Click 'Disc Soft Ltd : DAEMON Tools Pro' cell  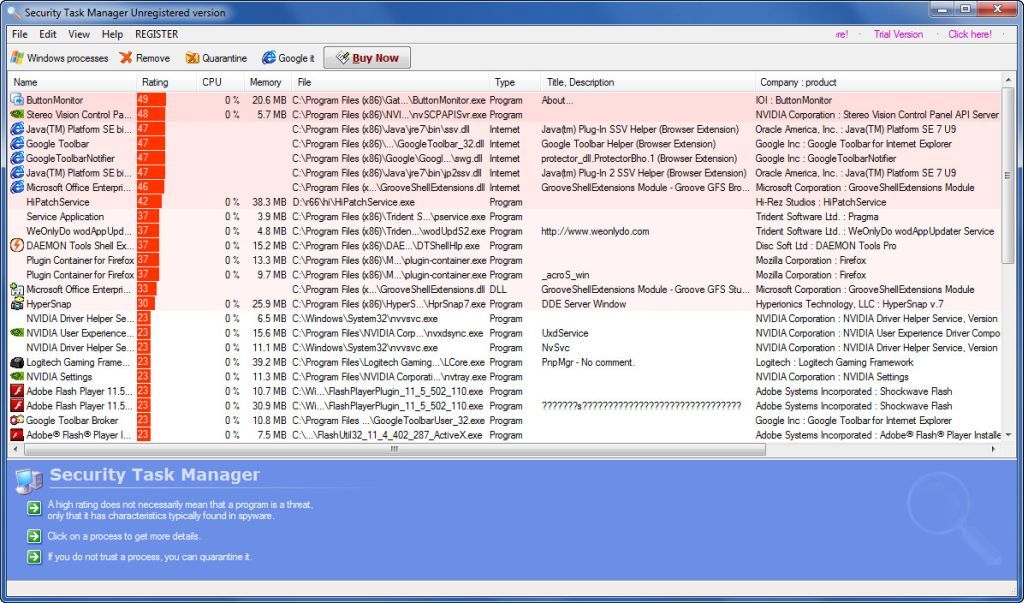pyautogui.click(x=825, y=246)
